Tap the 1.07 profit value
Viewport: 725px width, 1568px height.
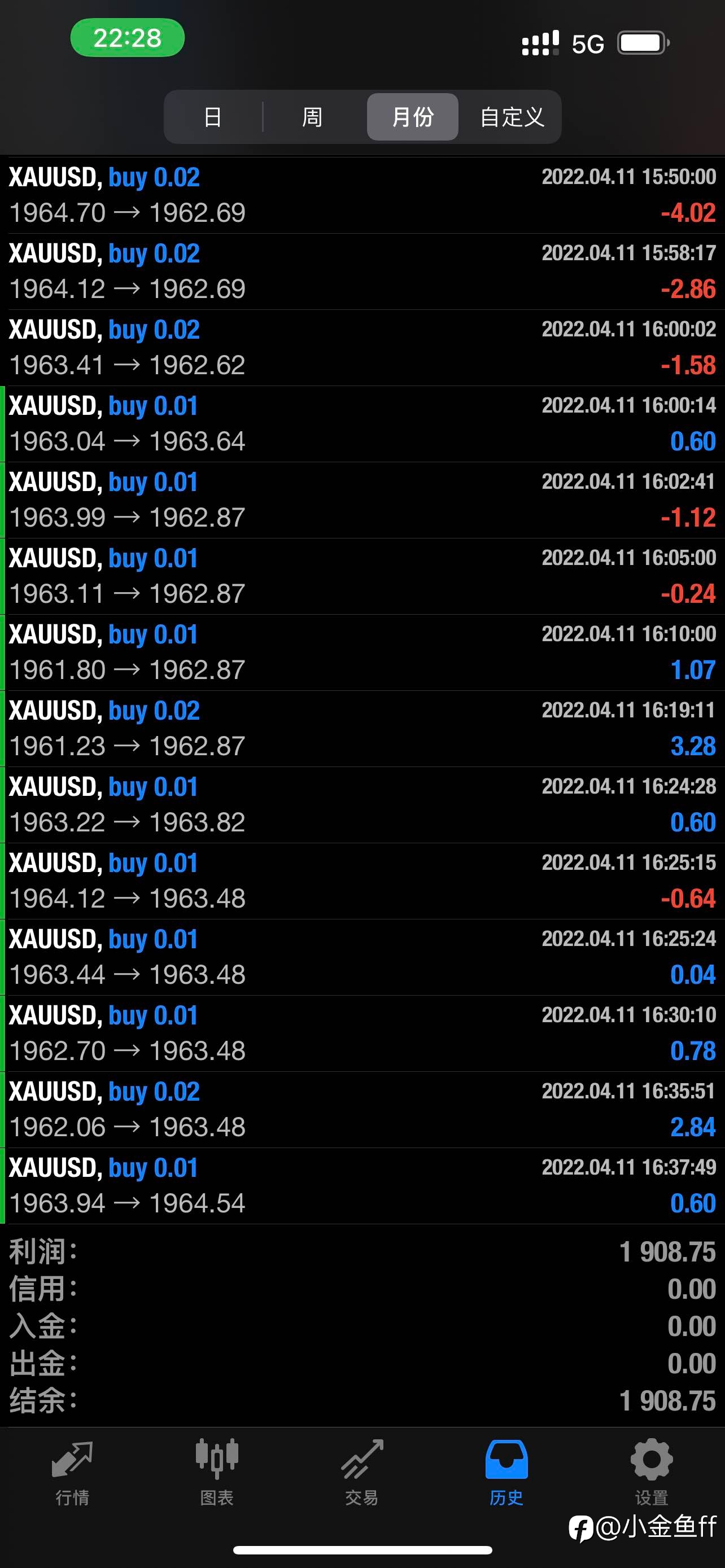click(x=693, y=669)
